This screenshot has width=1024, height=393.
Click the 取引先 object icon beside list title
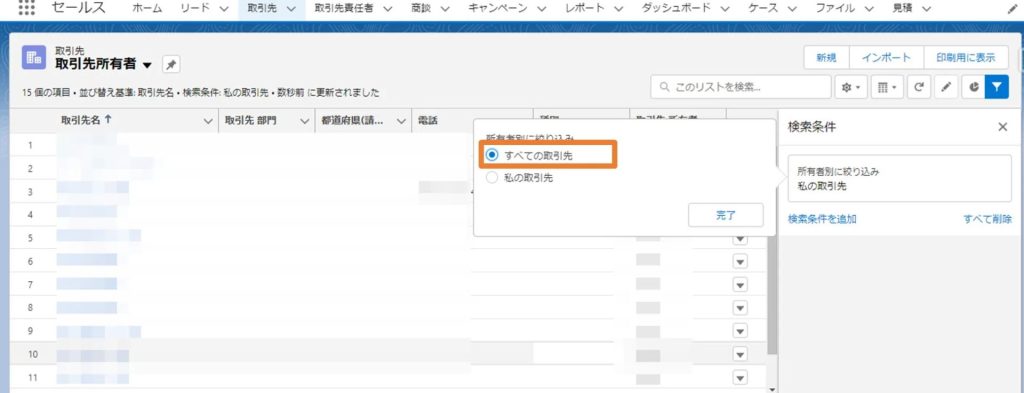(x=34, y=57)
